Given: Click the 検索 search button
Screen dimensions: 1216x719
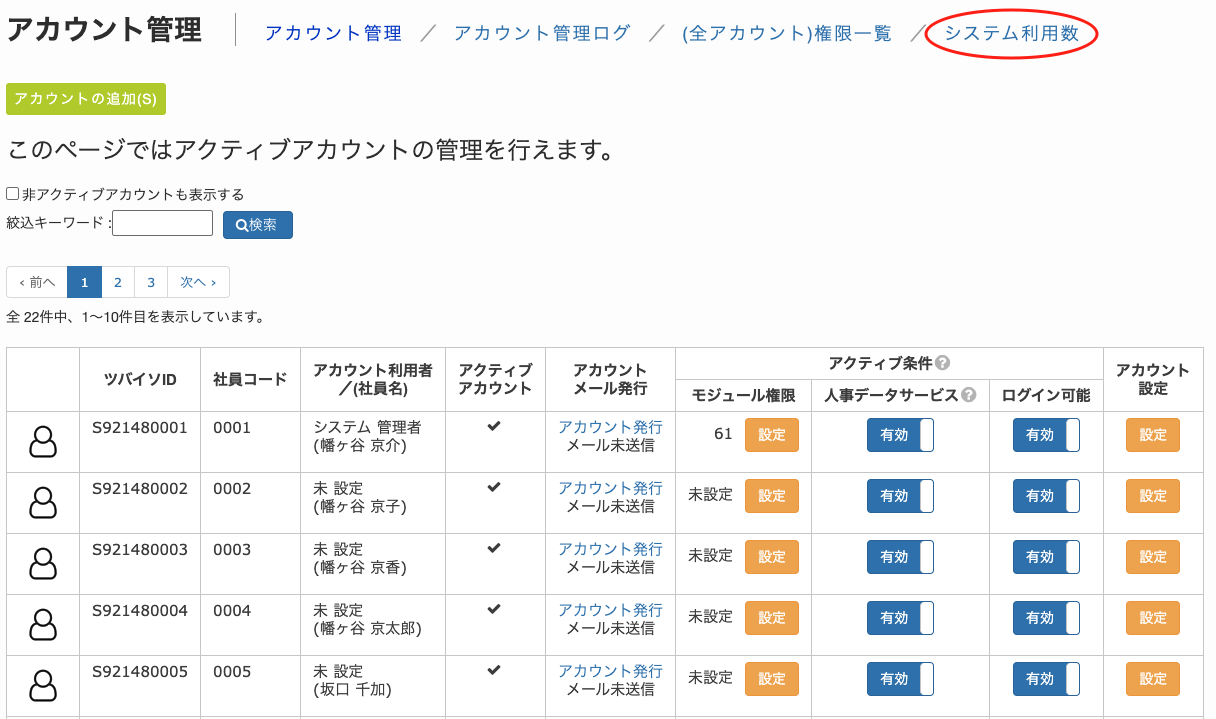Looking at the screenshot, I should pos(258,225).
